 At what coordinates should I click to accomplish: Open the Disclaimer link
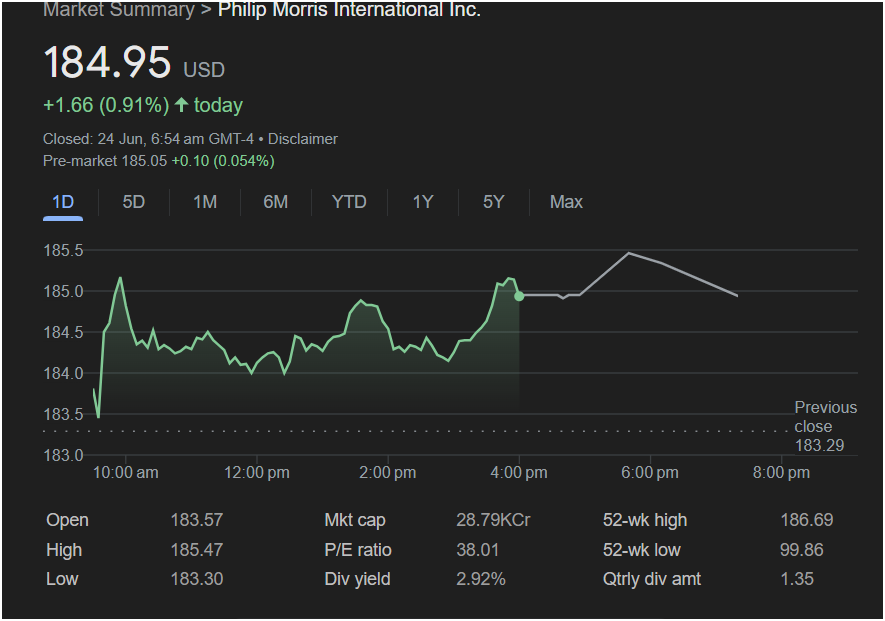tap(303, 139)
